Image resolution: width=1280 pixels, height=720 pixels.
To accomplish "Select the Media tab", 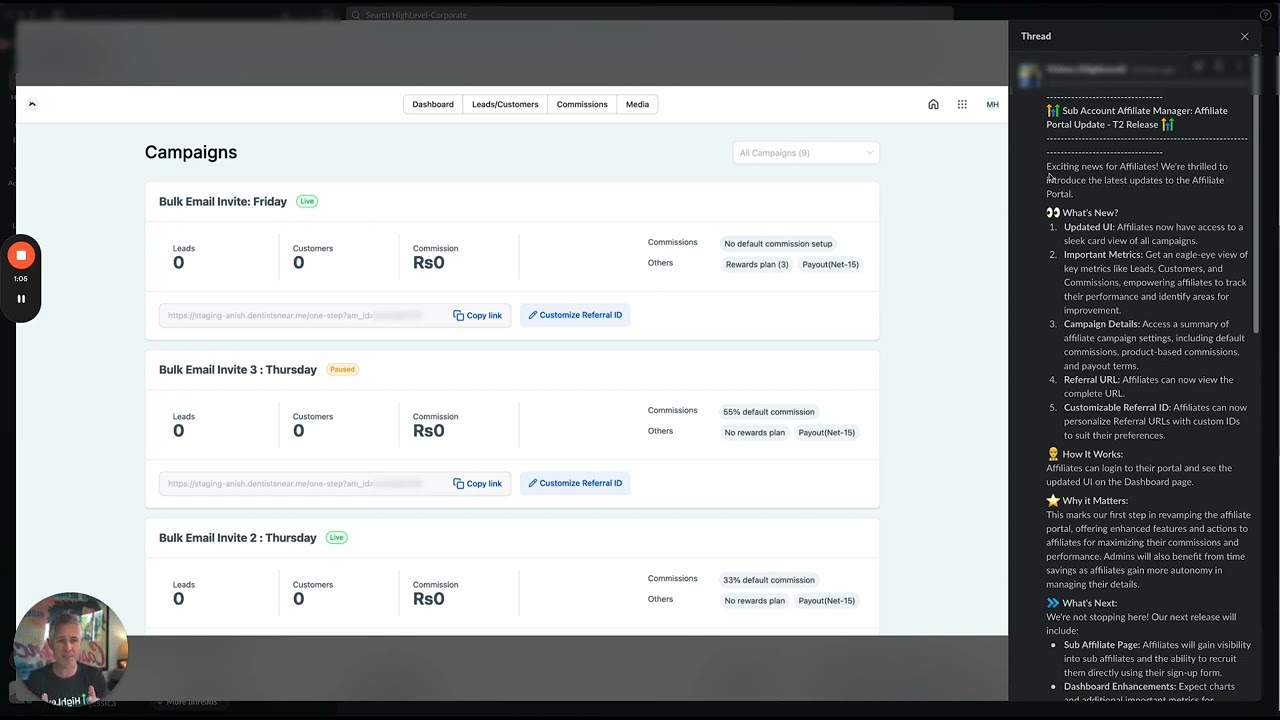I will pyautogui.click(x=637, y=104).
